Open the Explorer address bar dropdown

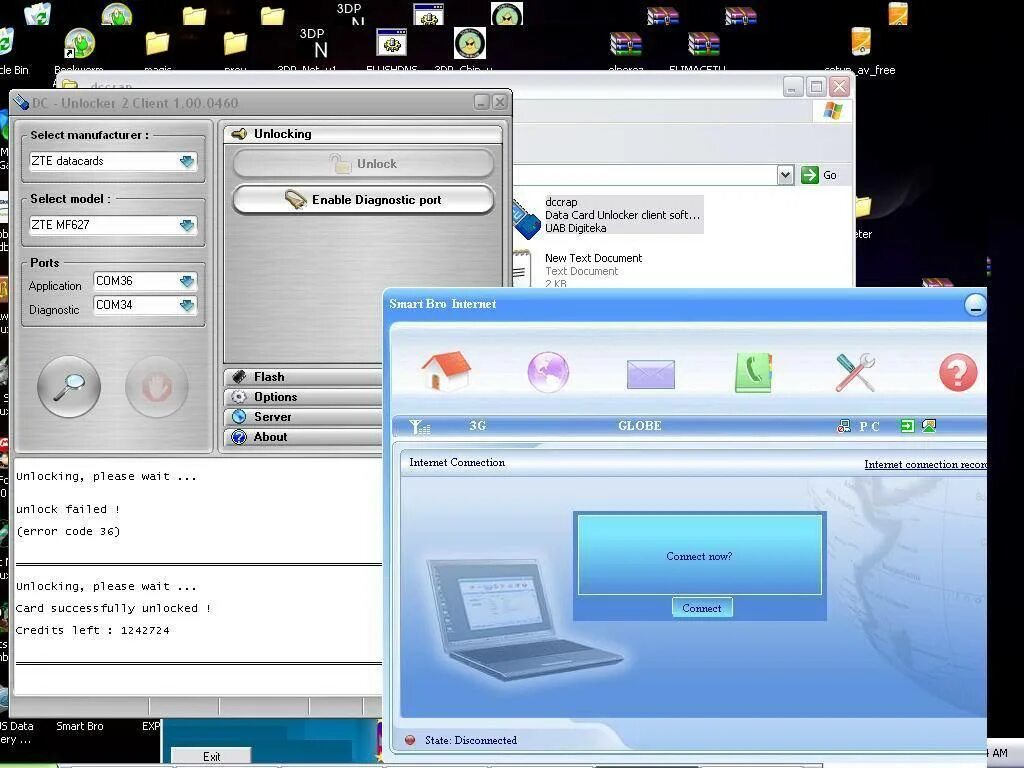click(785, 175)
